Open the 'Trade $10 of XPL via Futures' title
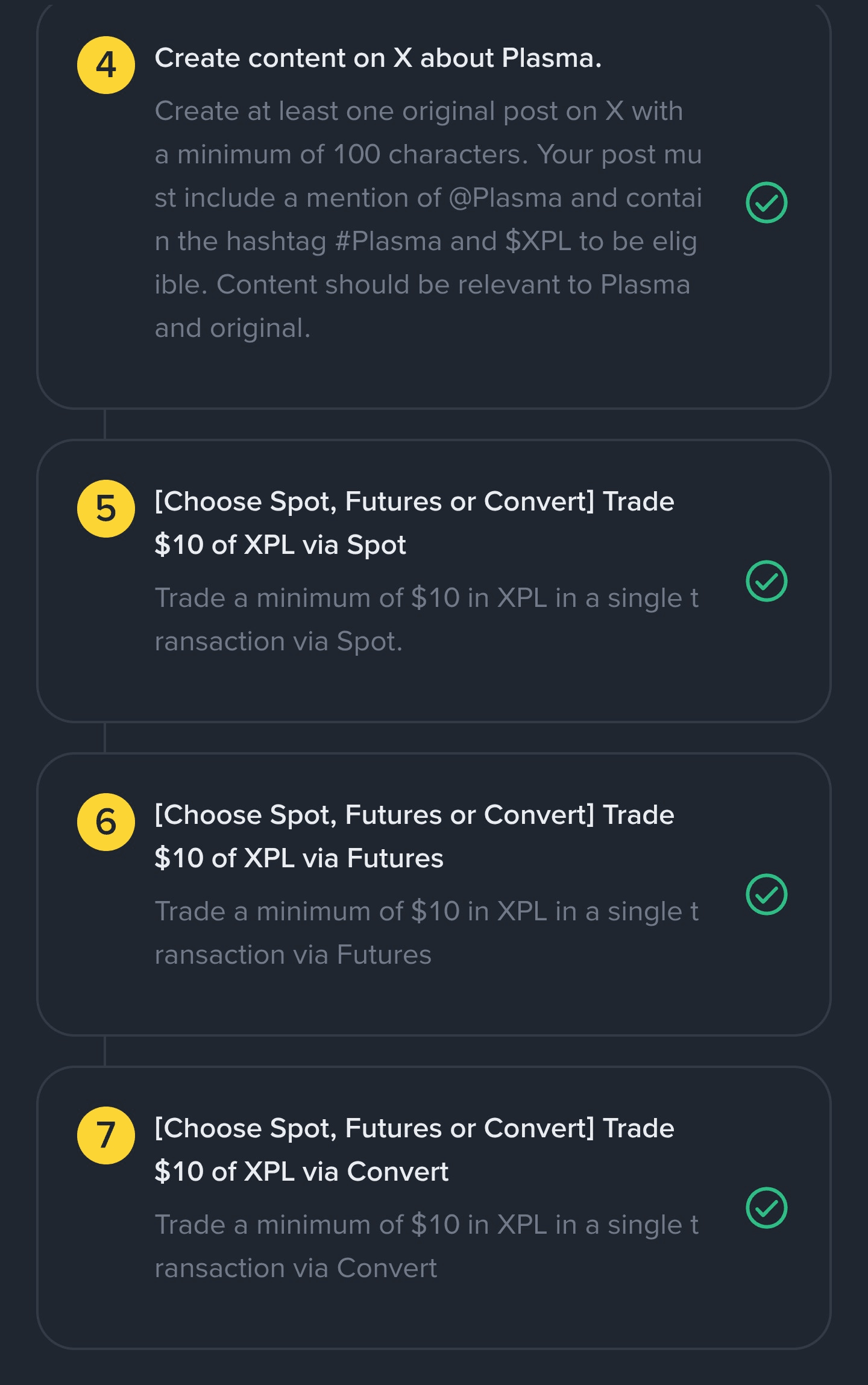The height and width of the screenshot is (1385, 868). (x=414, y=837)
